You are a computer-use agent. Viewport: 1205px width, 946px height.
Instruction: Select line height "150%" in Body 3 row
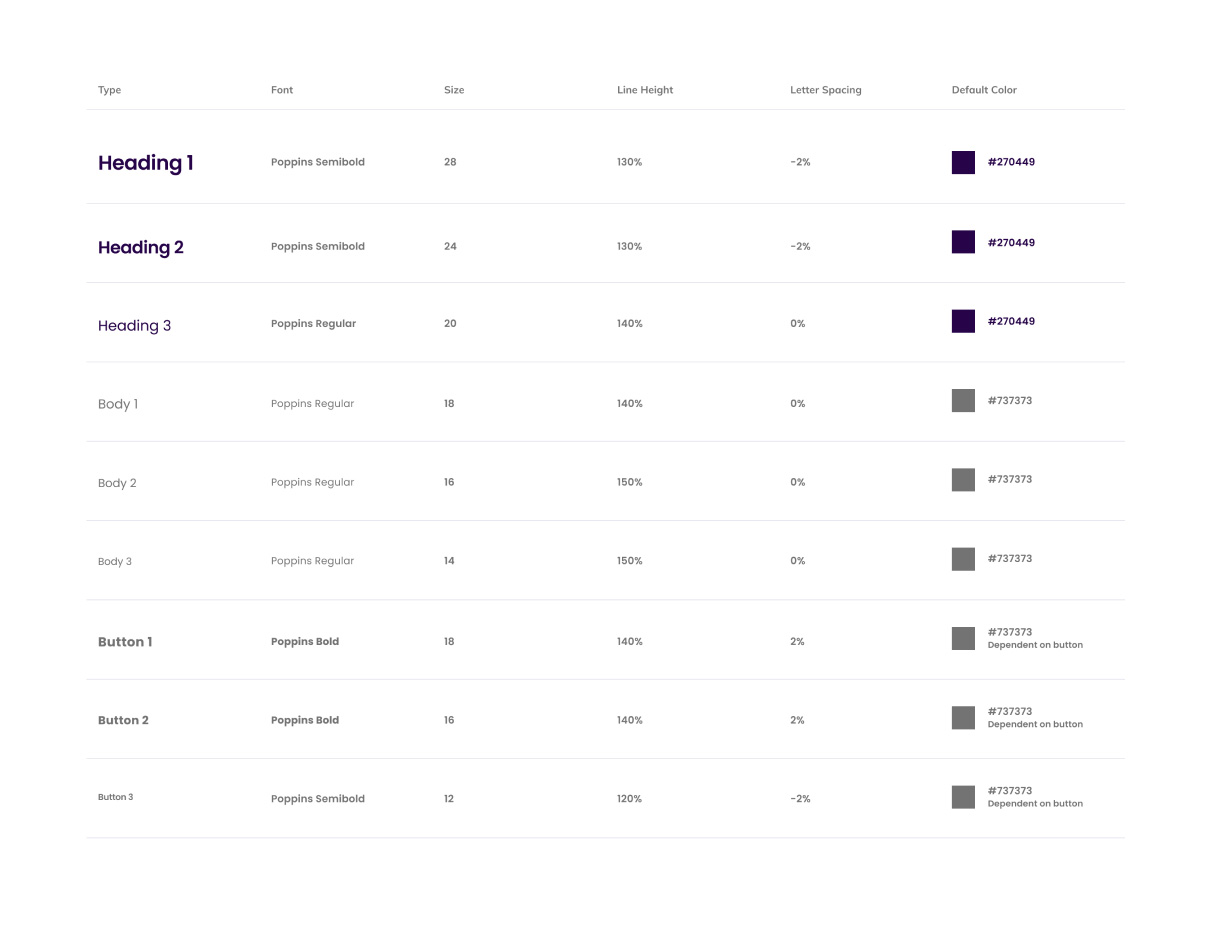(x=630, y=561)
